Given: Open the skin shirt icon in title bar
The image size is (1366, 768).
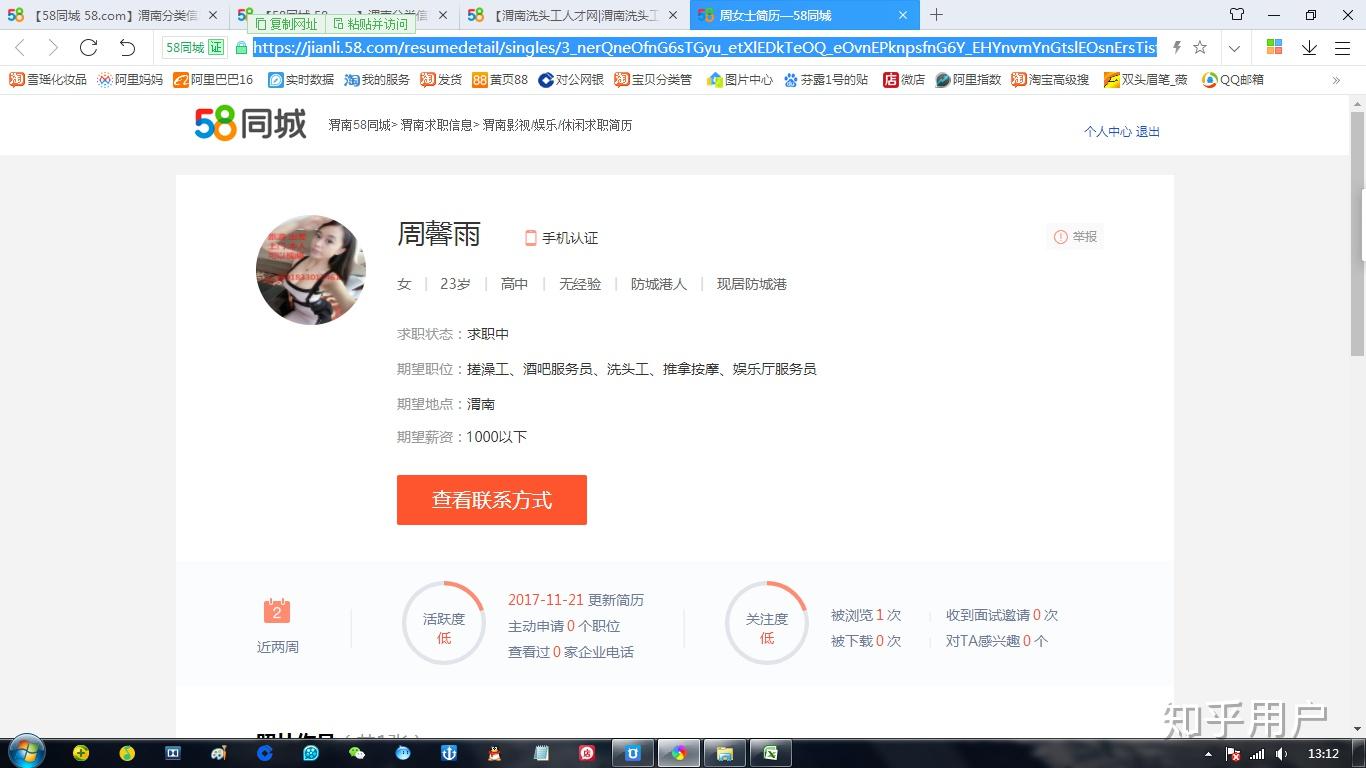Looking at the screenshot, I should 1237,14.
